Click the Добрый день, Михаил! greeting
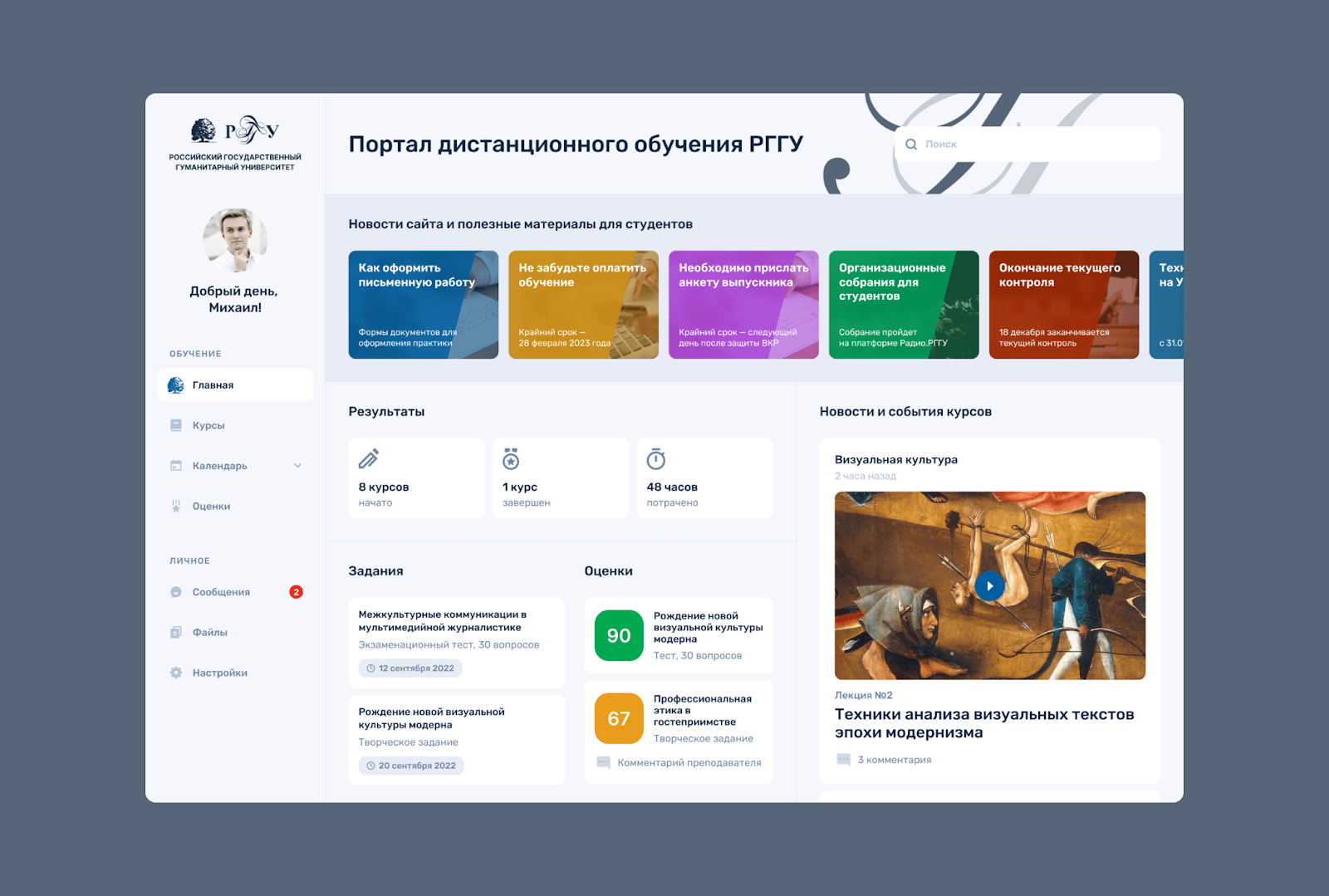 (235, 299)
